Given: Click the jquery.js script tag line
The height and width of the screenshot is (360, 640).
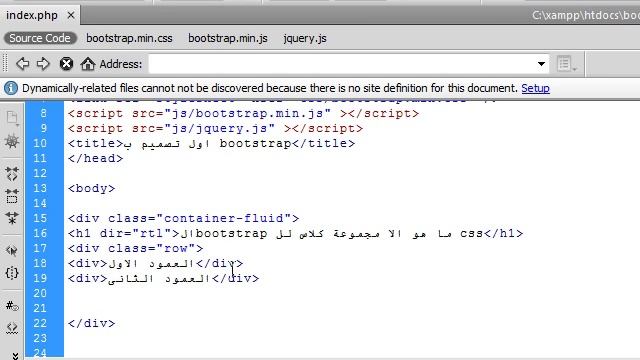Looking at the screenshot, I should coord(215,129).
